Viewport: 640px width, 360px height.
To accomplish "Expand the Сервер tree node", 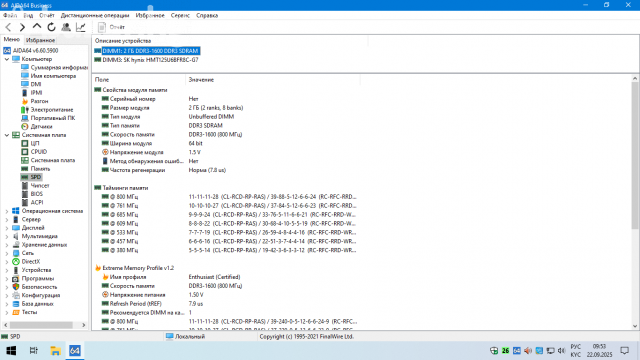I will (7, 220).
